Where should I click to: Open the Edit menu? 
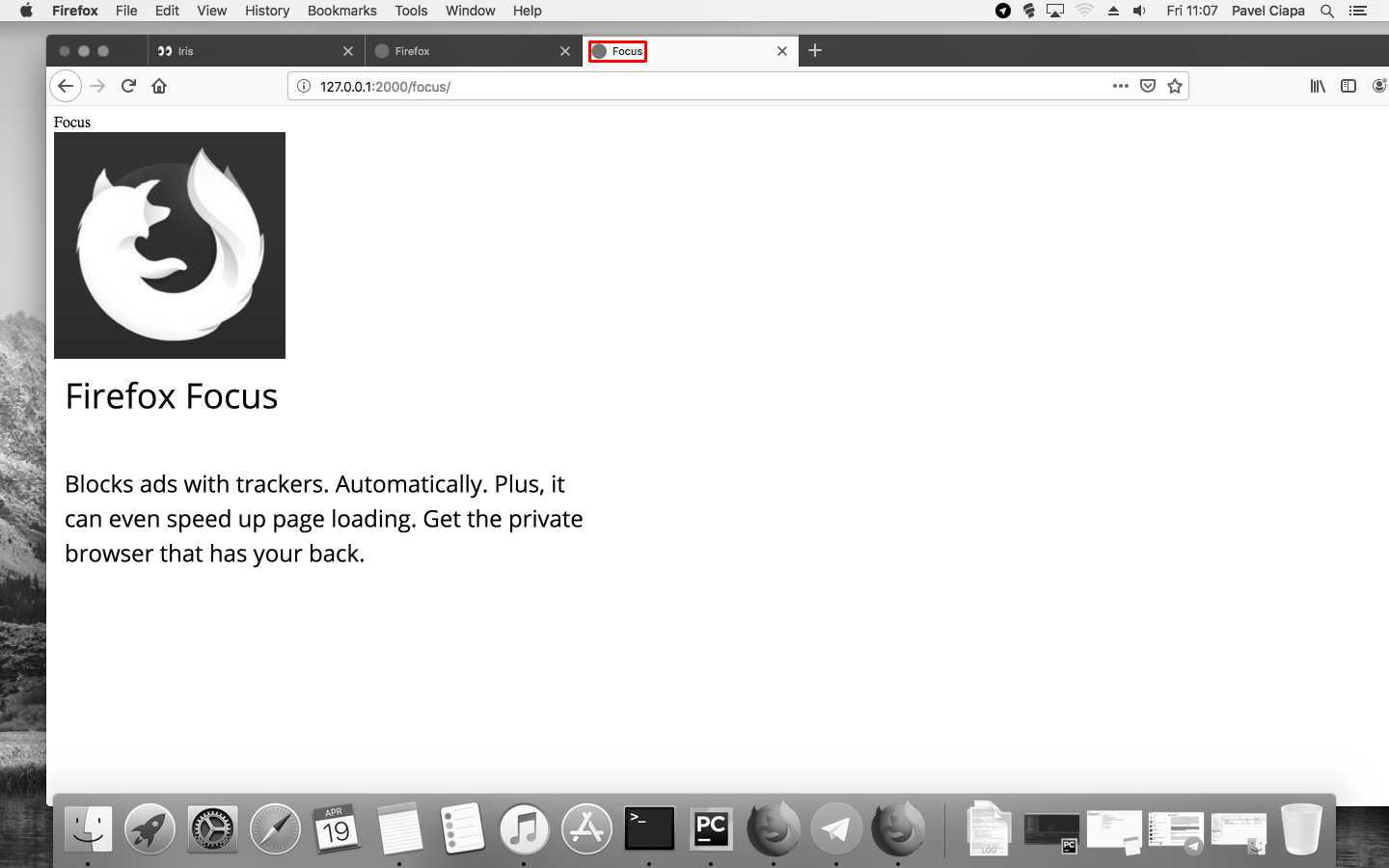click(167, 11)
